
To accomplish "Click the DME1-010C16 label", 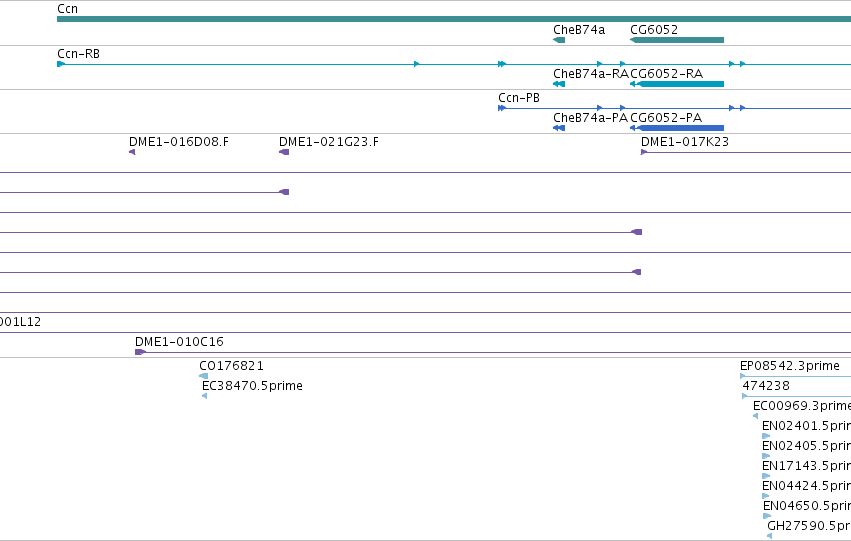I will tap(179, 342).
